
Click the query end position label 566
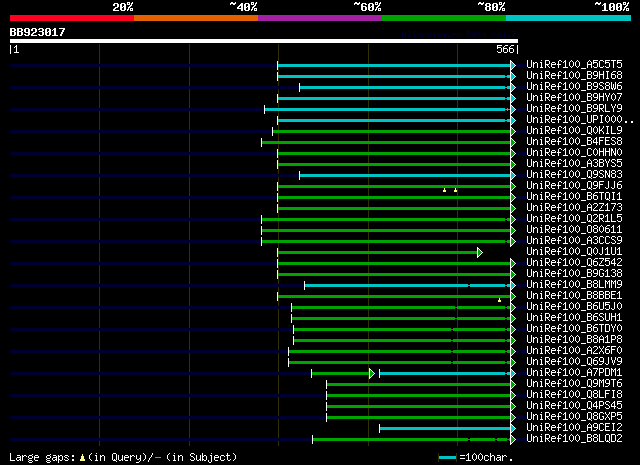(x=505, y=49)
